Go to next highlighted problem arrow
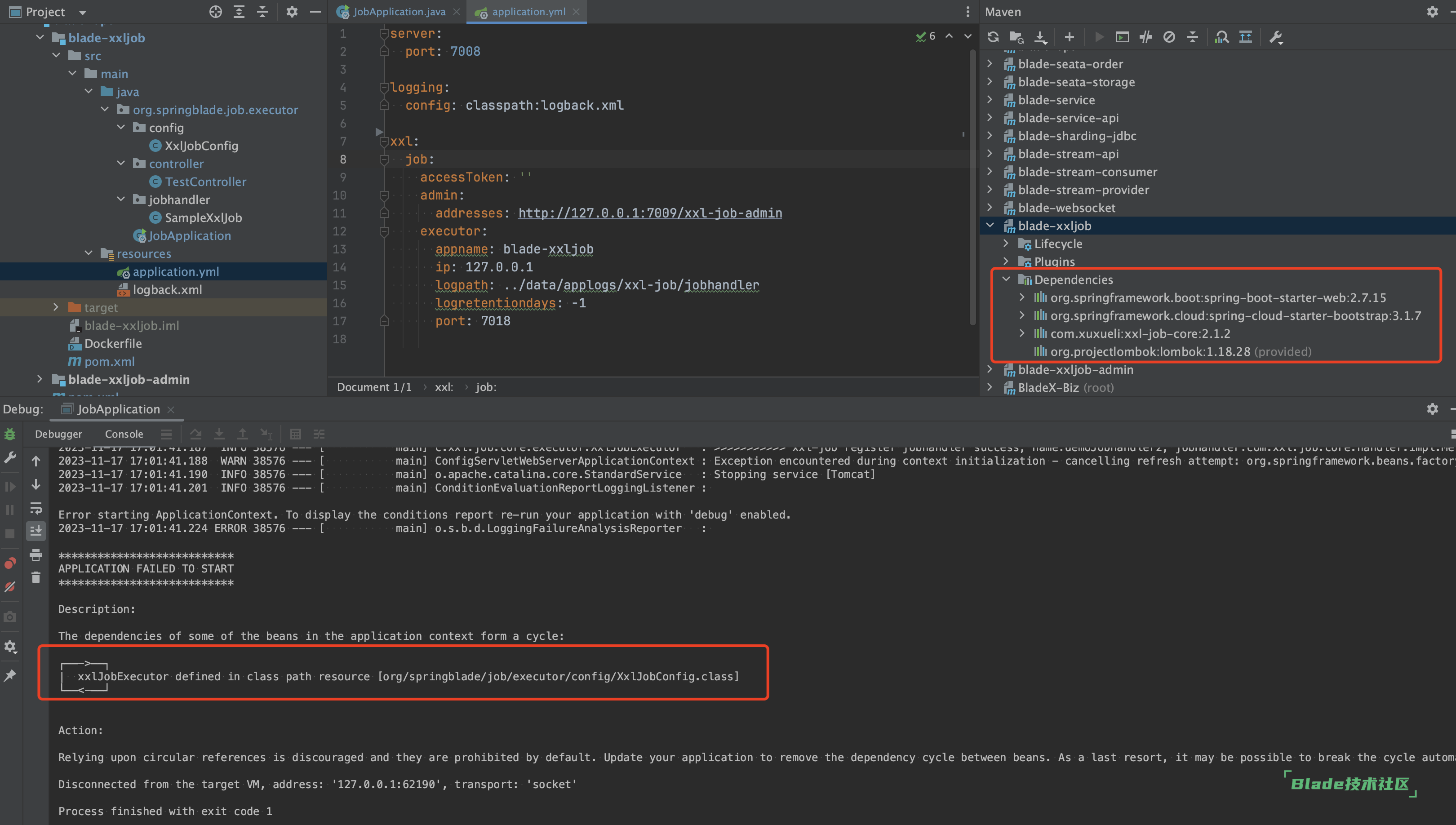Image resolution: width=1456 pixels, height=825 pixels. (968, 36)
